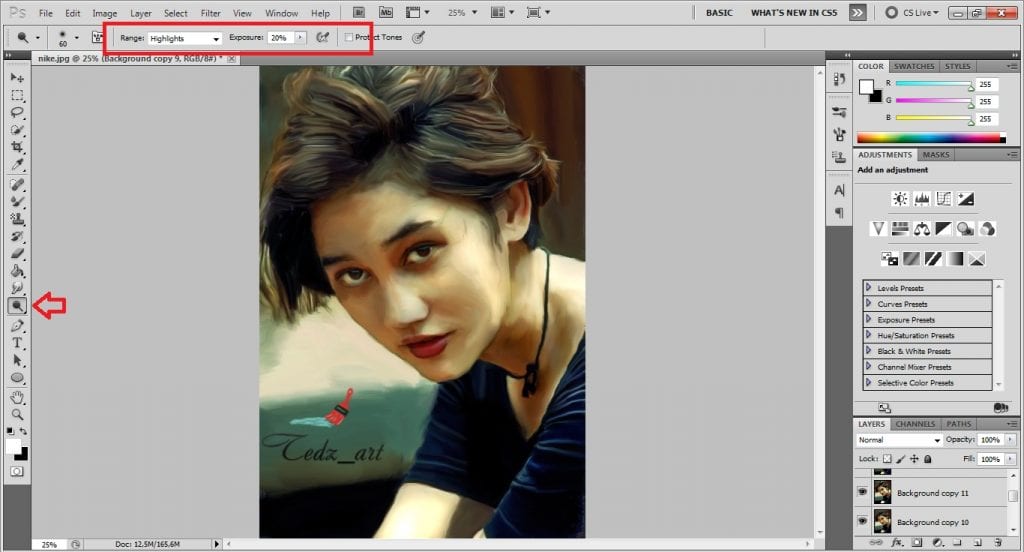
Task: Select the Burn tool in the toolbox
Action: [x=17, y=306]
